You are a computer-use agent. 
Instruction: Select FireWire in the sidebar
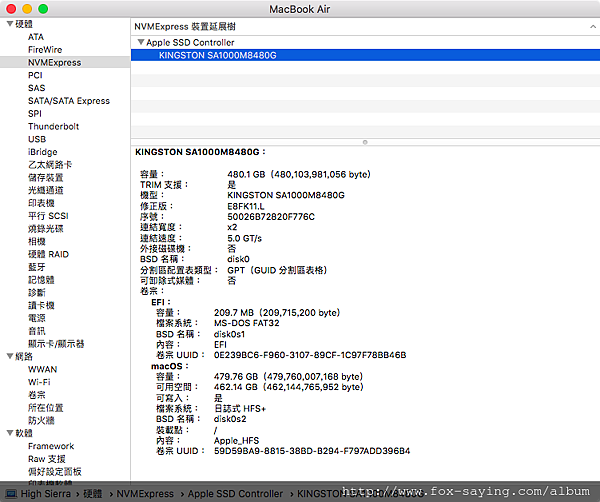pos(45,50)
